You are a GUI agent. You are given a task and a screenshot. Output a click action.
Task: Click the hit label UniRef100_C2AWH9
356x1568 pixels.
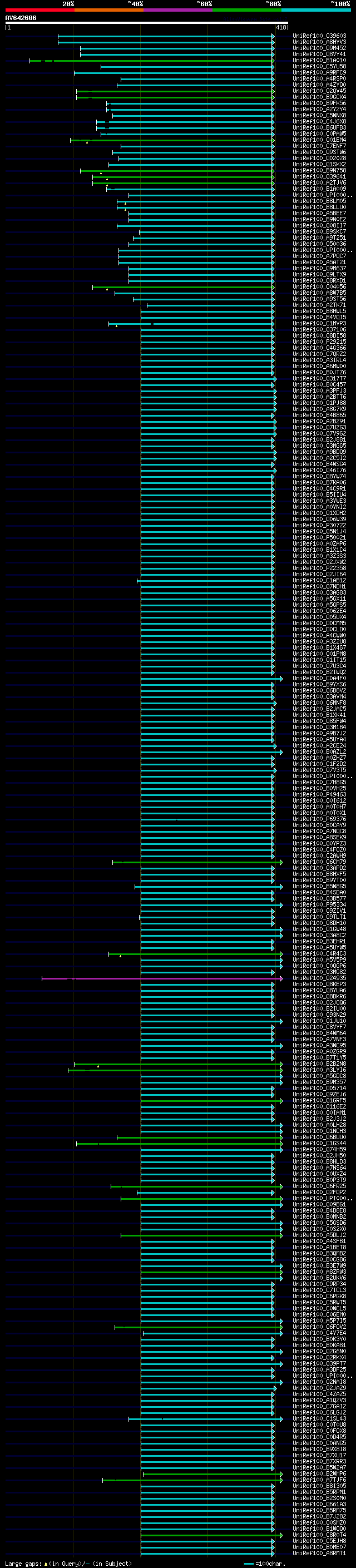[x=319, y=855]
